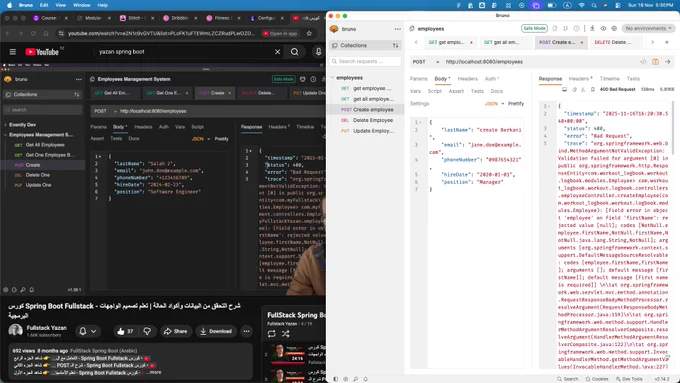Click the sort collections icon in Bruno sidebar
The height and width of the screenshot is (383, 680).
tap(396, 45)
